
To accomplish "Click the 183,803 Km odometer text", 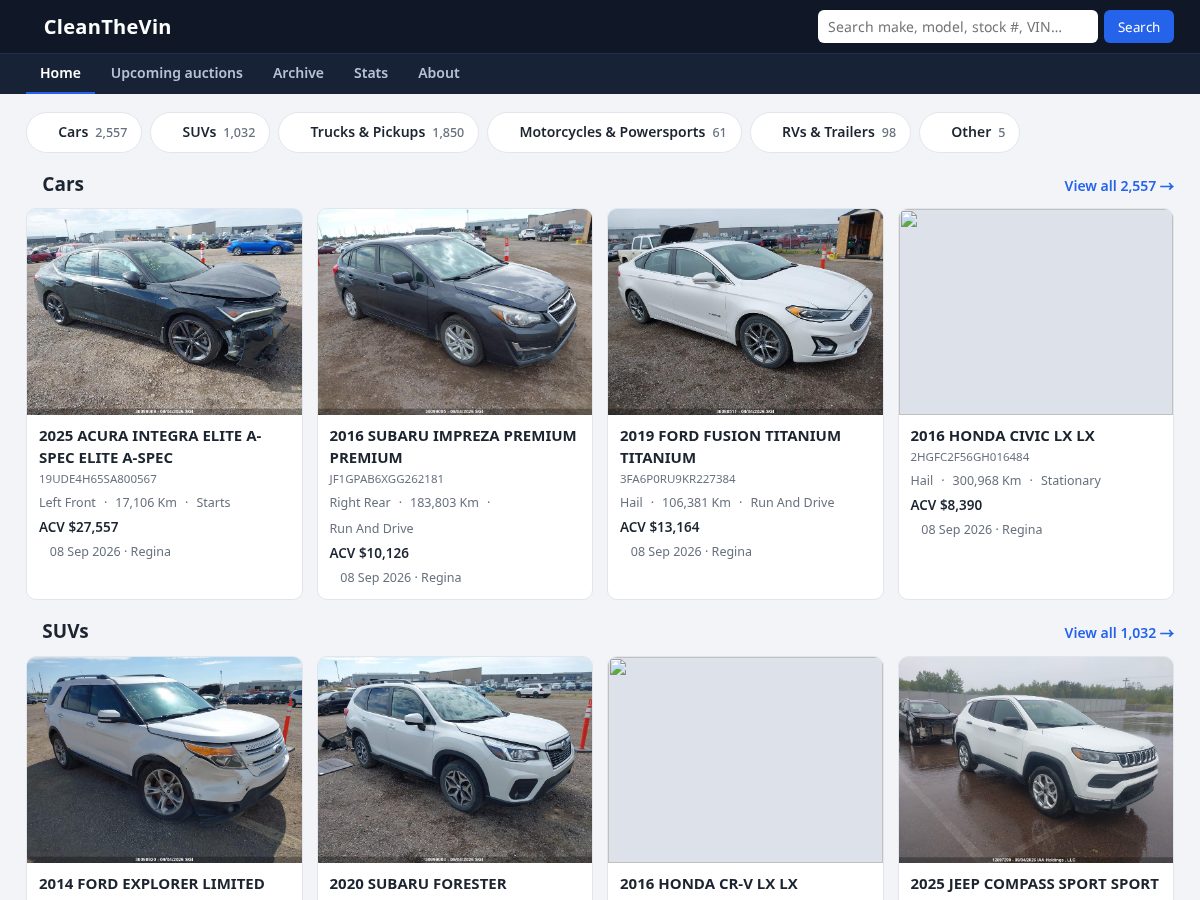I will (x=444, y=503).
